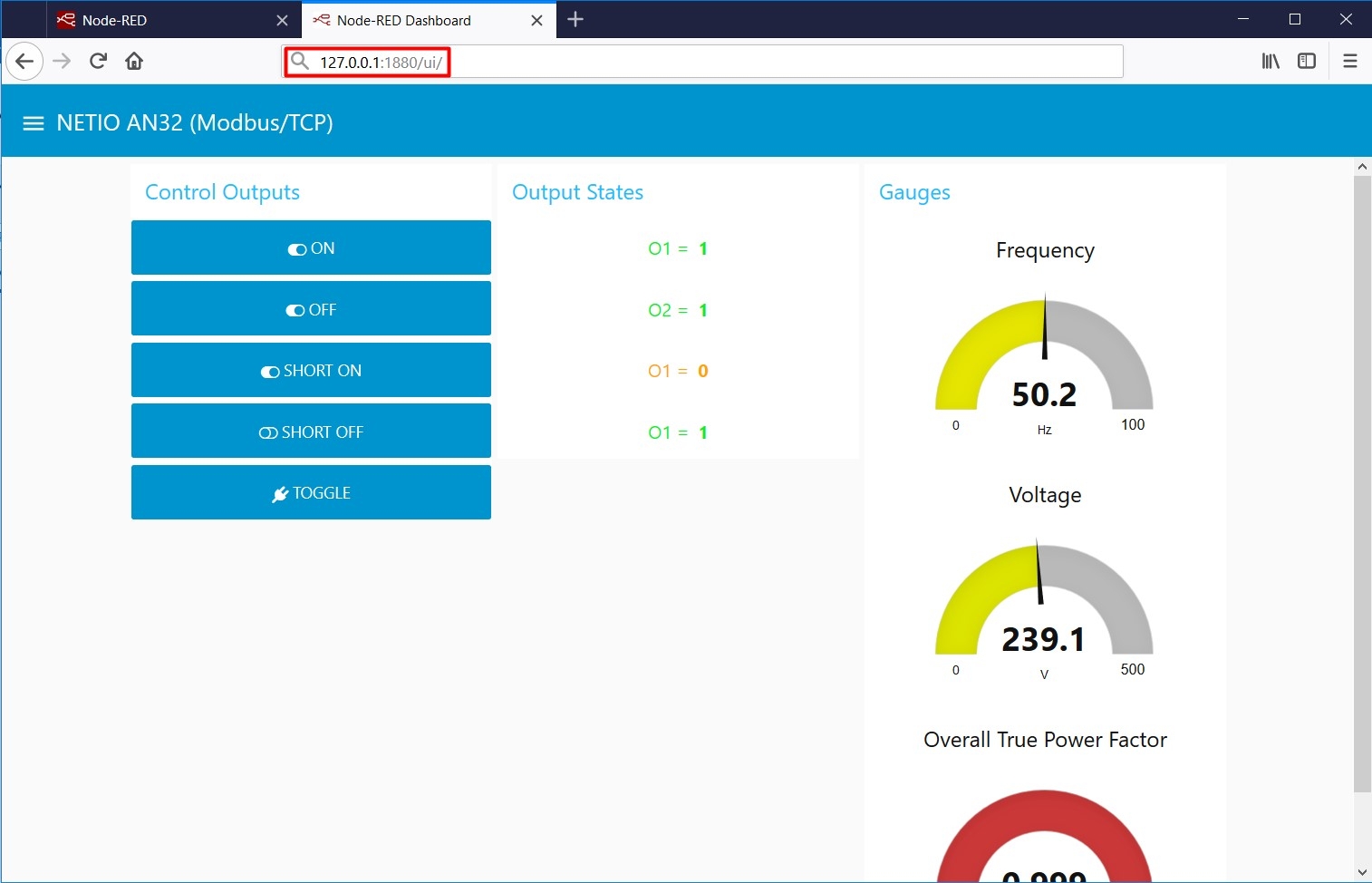The image size is (1372, 883).
Task: Toggle the browser sidebar icon
Action: [1307, 61]
